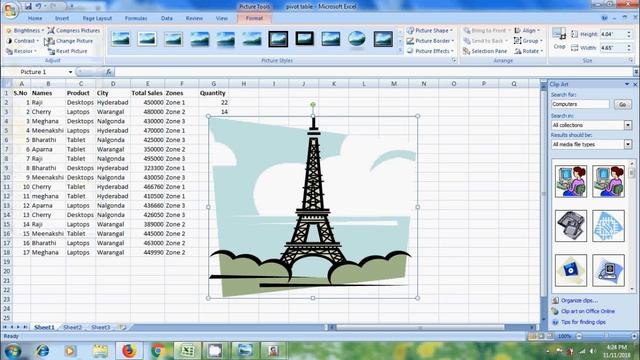The width and height of the screenshot is (640, 360).
Task: Expand the Search in collections dropdown
Action: pos(628,125)
